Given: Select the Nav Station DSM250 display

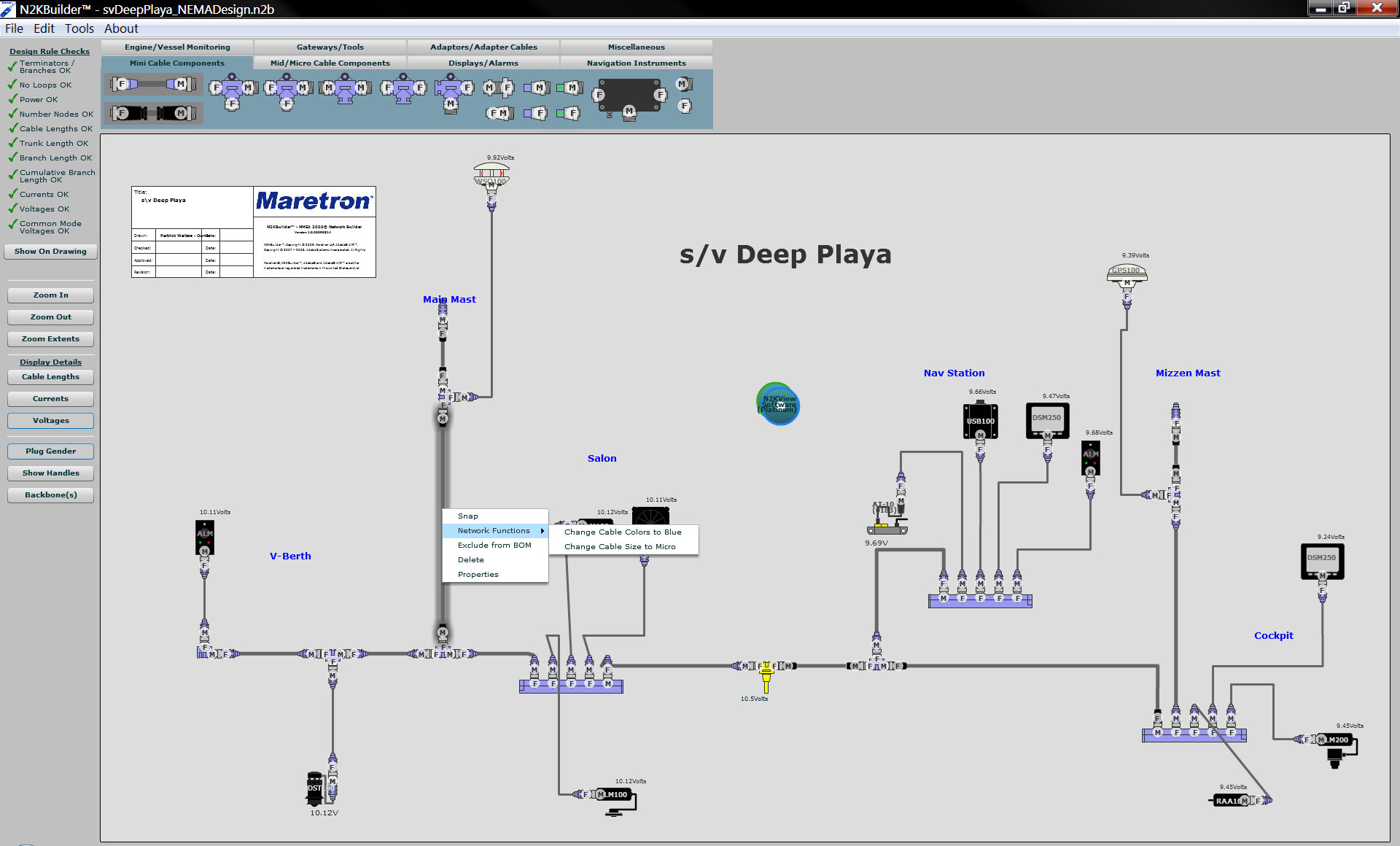Looking at the screenshot, I should (x=1047, y=419).
